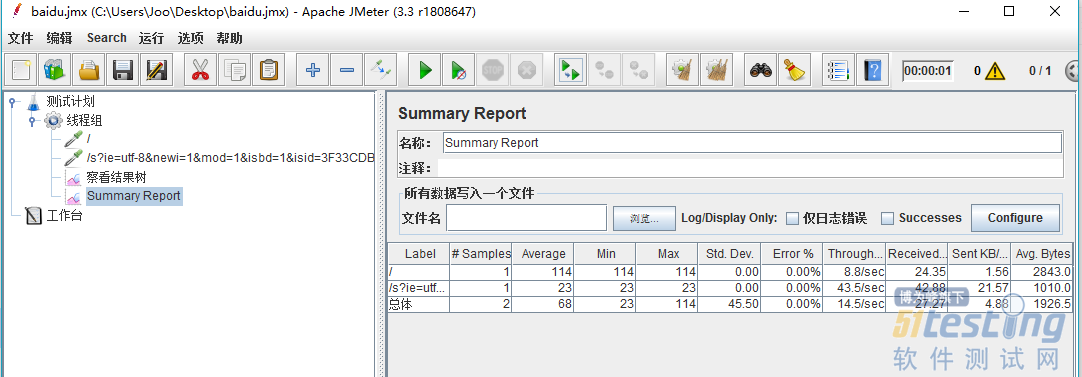
Task: Save the test plan with floppy icon
Action: tap(122, 70)
